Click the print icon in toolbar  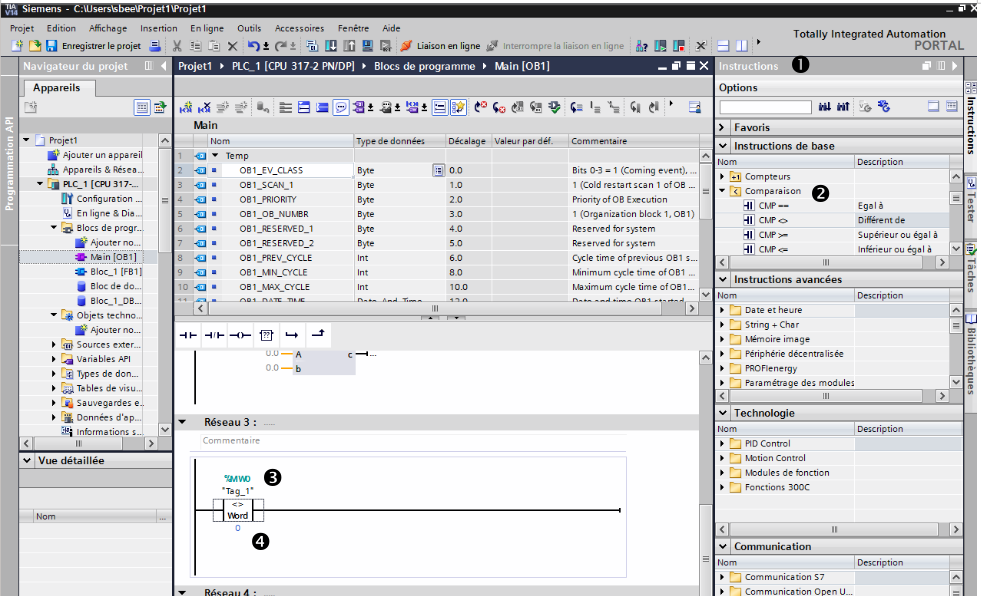click(x=155, y=46)
